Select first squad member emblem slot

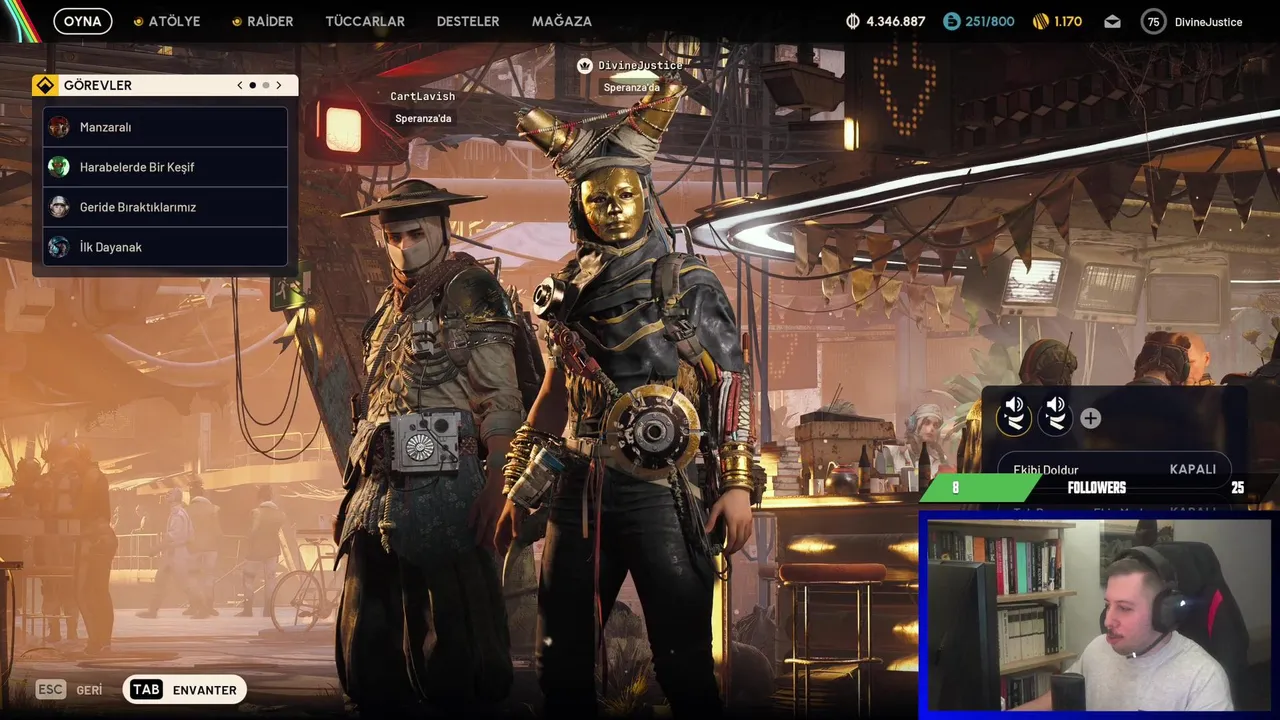pos(1014,421)
